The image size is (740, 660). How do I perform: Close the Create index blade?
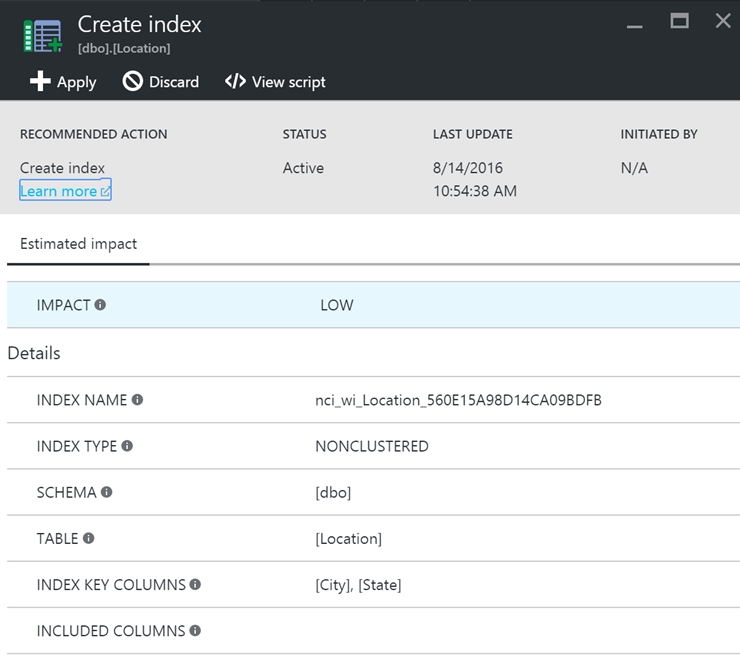coord(723,21)
